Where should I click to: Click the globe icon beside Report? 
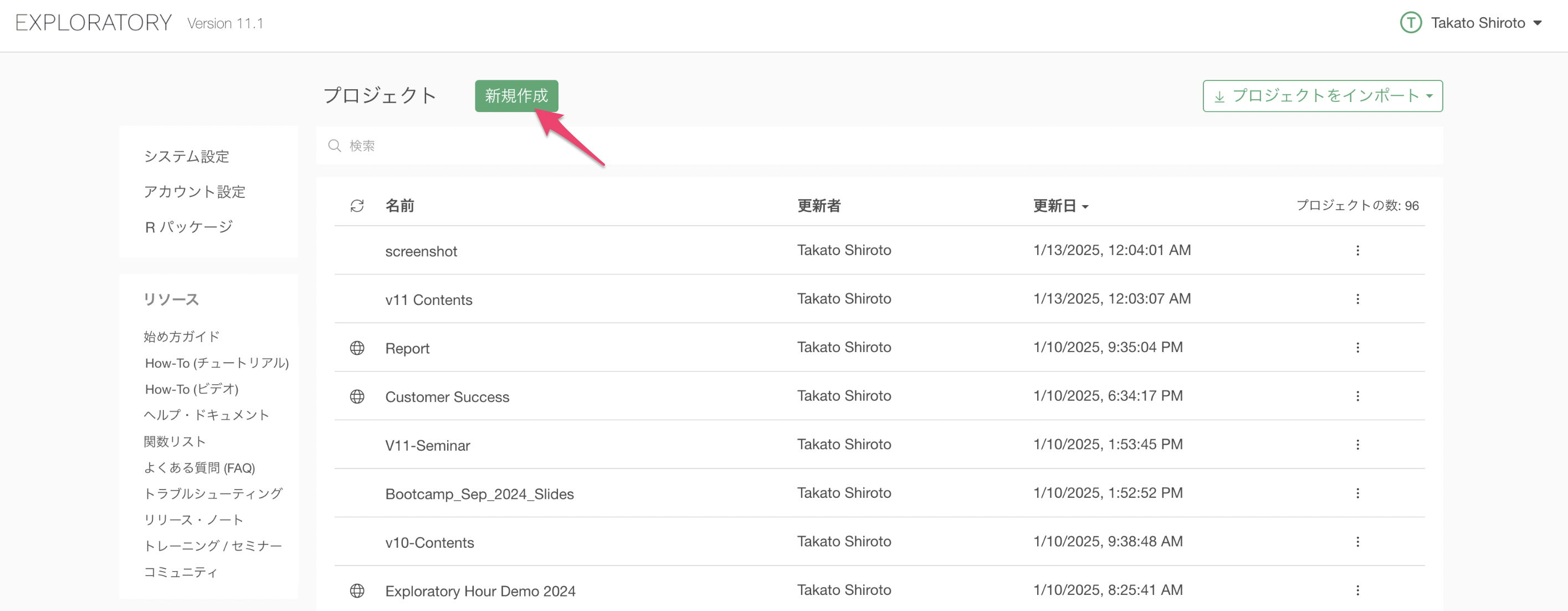click(357, 348)
